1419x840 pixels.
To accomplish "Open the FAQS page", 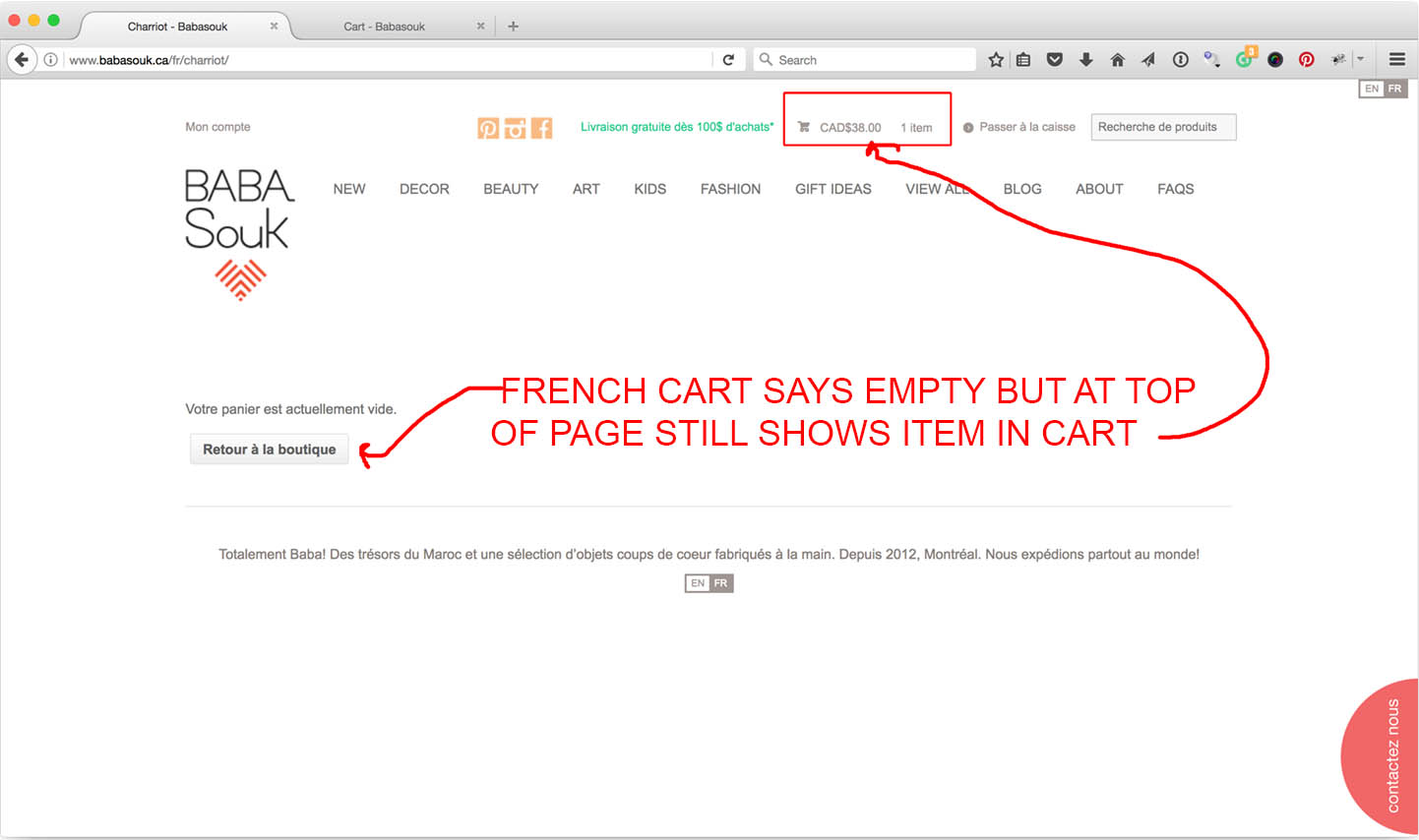I will pos(1176,189).
